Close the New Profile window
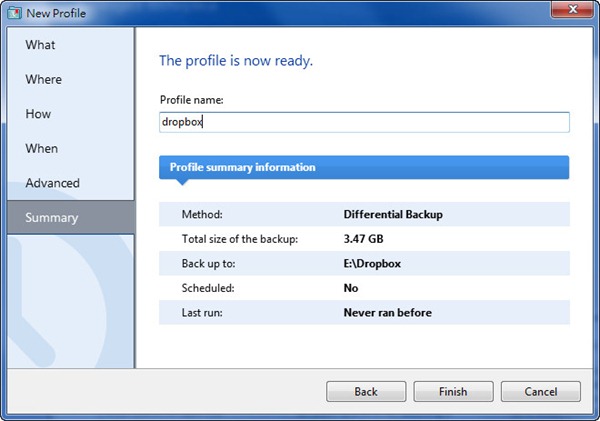Viewport: 600px width, 421px height. click(x=572, y=9)
